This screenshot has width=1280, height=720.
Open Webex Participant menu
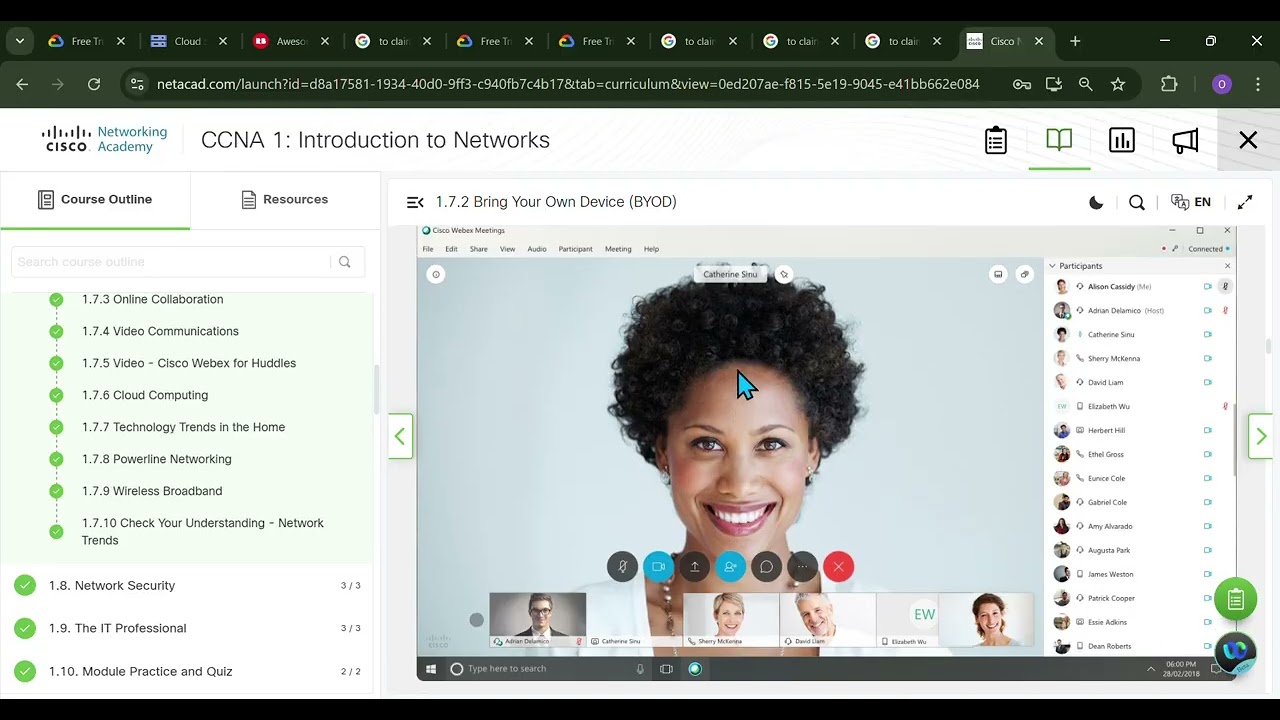click(576, 249)
